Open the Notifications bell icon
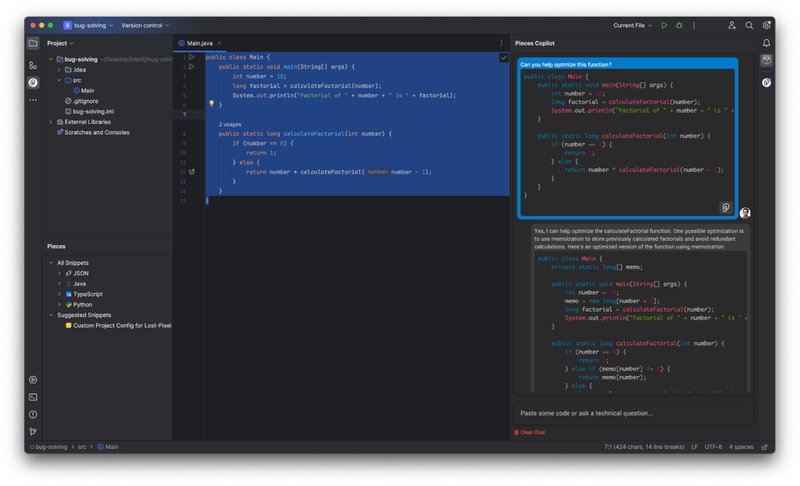 (x=766, y=43)
